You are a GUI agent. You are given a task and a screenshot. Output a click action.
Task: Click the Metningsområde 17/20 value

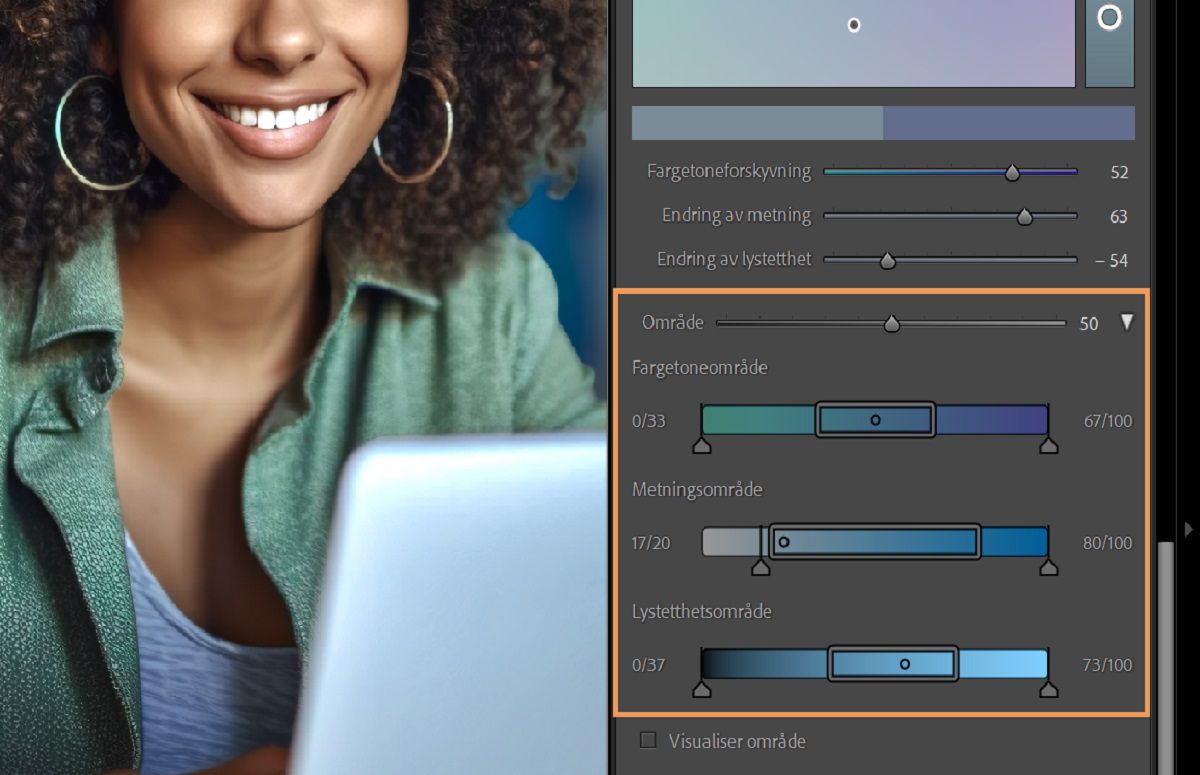pos(651,544)
